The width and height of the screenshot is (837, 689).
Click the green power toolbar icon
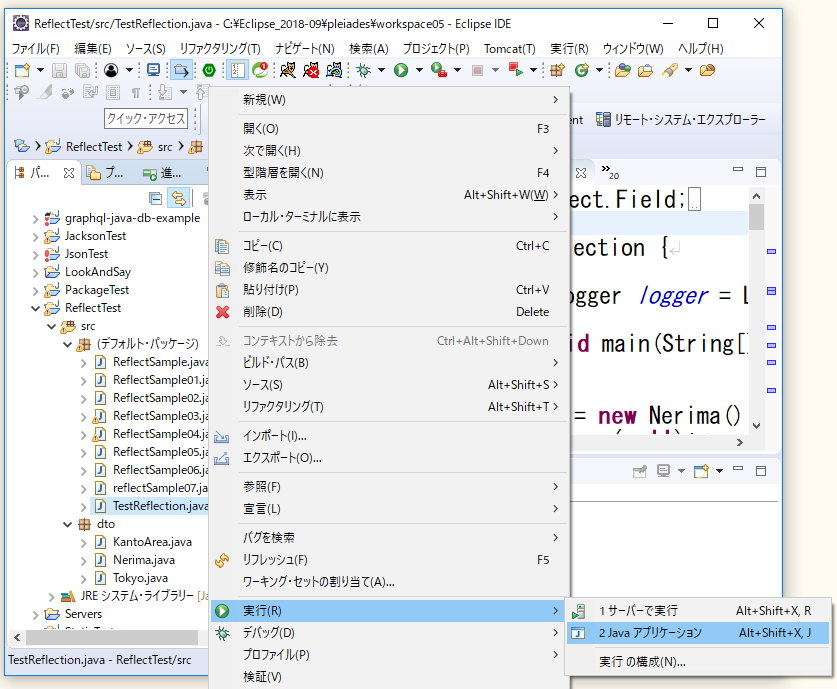[x=209, y=70]
